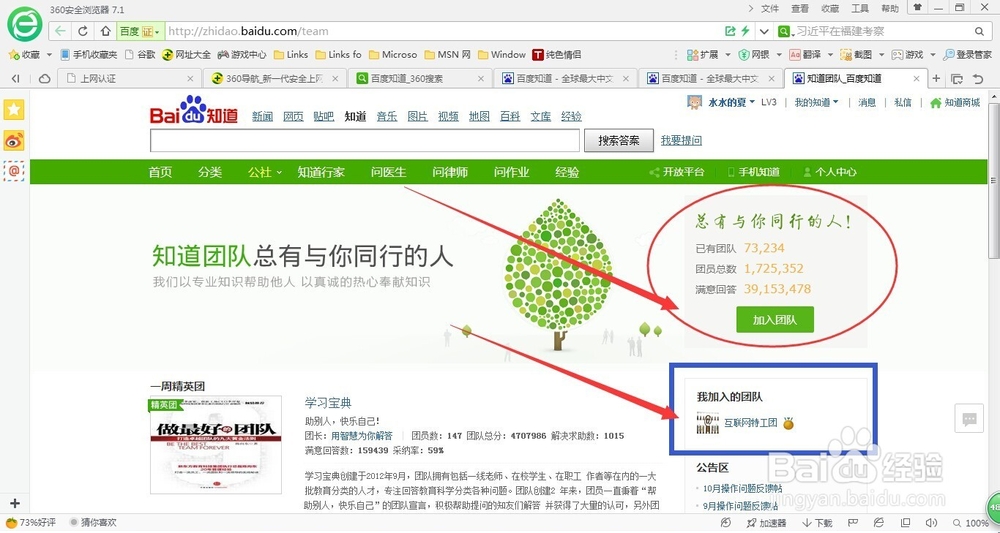The height and width of the screenshot is (533, 1000).
Task: Open 网址大全 bookmark
Action: (186, 55)
